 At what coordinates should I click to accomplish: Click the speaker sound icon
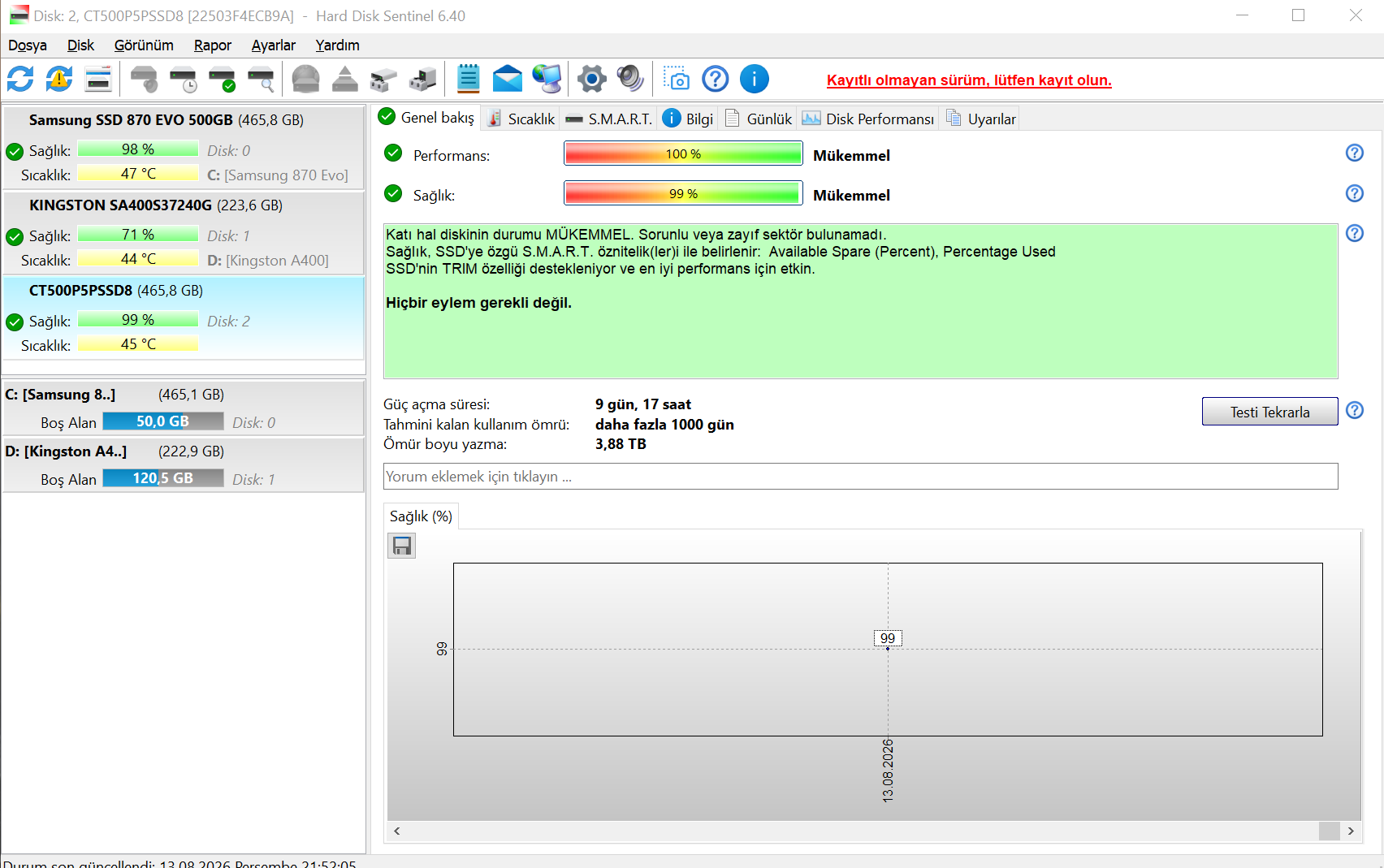click(x=630, y=79)
